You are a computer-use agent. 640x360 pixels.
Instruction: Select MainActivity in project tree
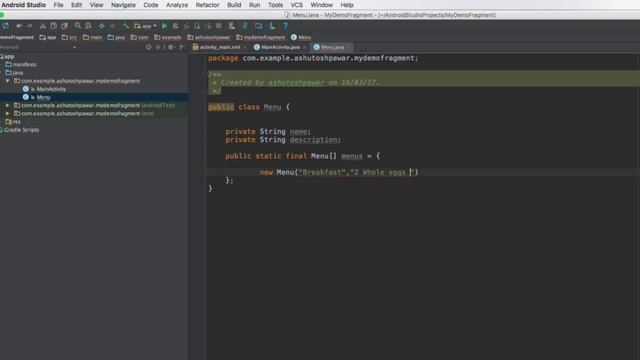[x=44, y=89]
